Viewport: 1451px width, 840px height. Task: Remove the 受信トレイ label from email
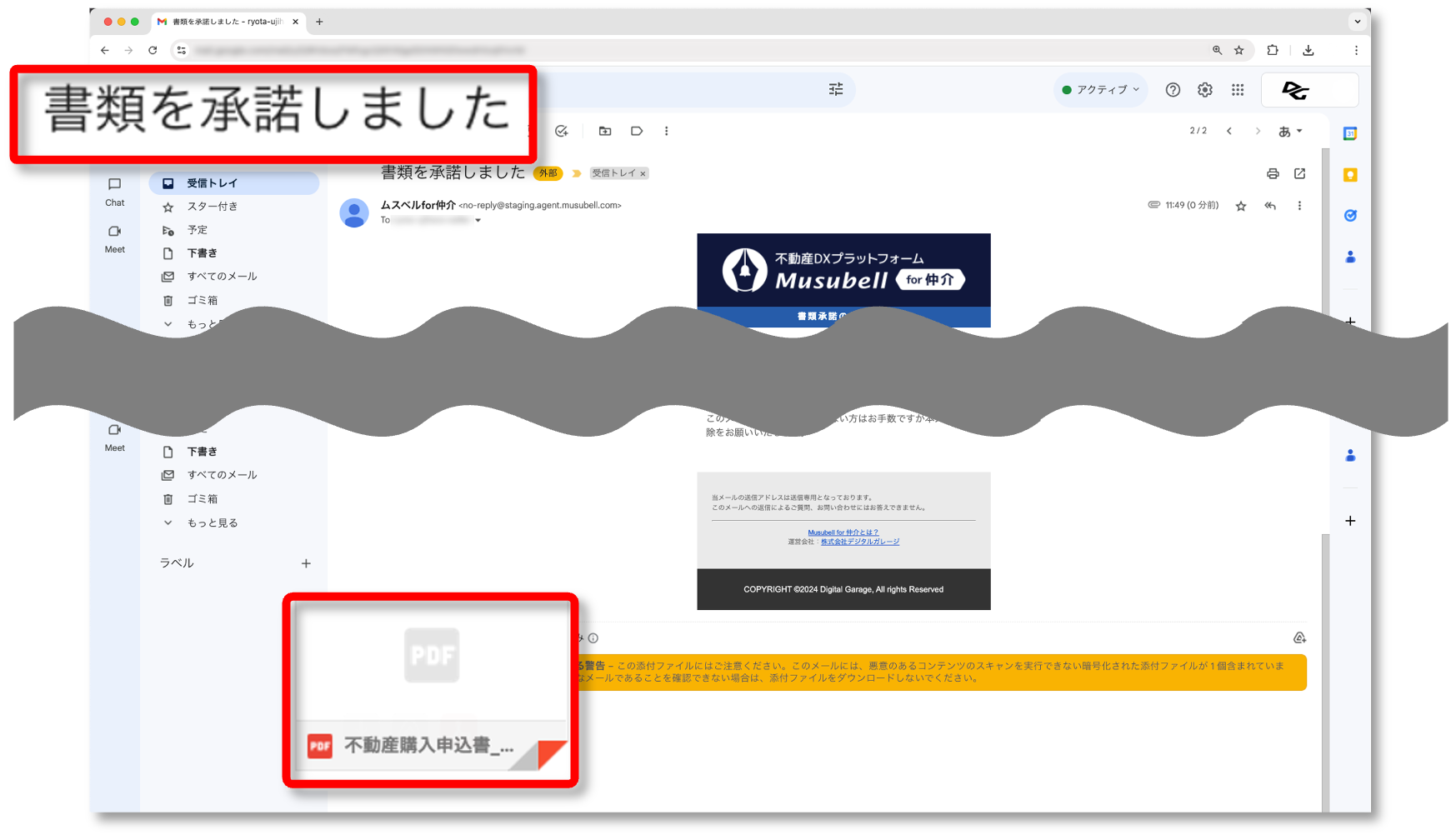click(x=643, y=174)
